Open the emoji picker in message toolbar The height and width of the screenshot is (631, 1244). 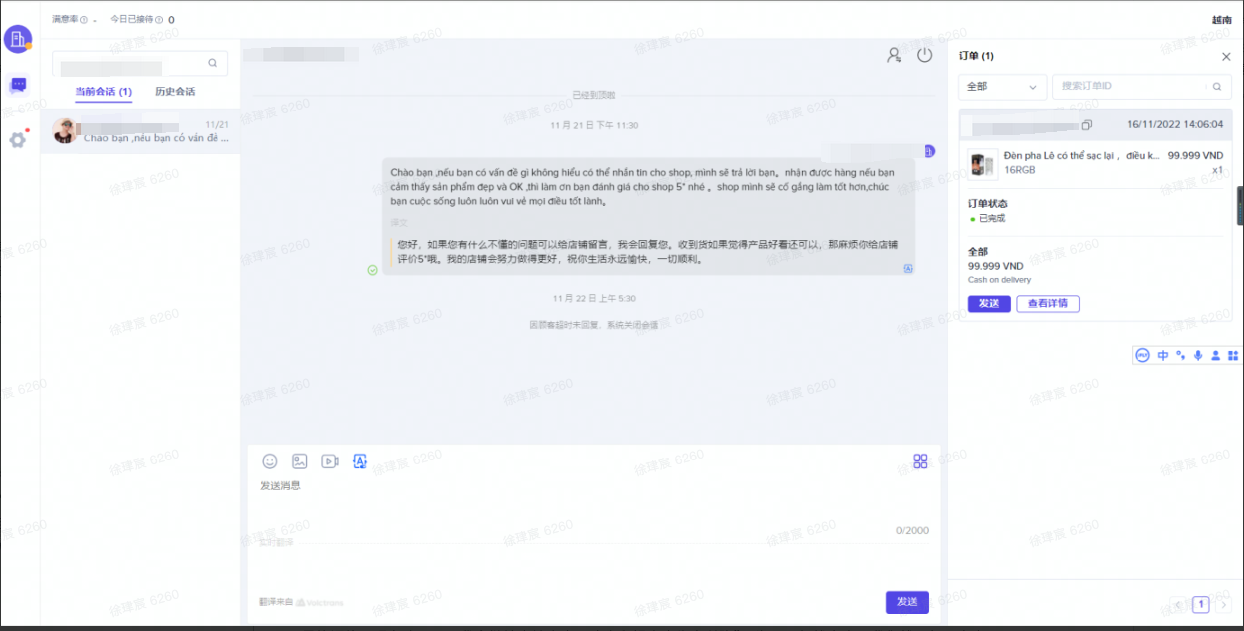(x=270, y=461)
